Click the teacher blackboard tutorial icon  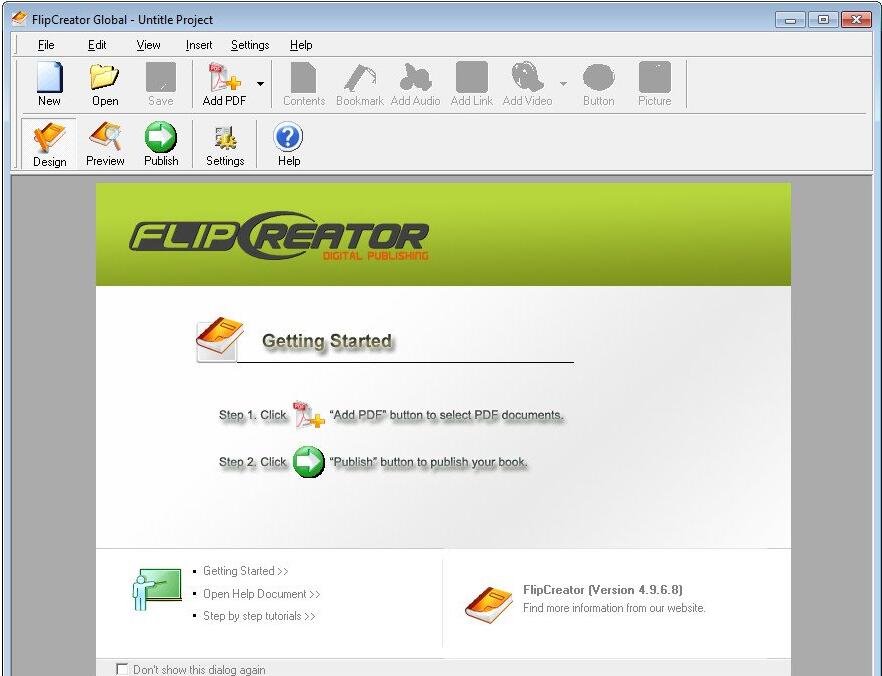click(x=157, y=589)
